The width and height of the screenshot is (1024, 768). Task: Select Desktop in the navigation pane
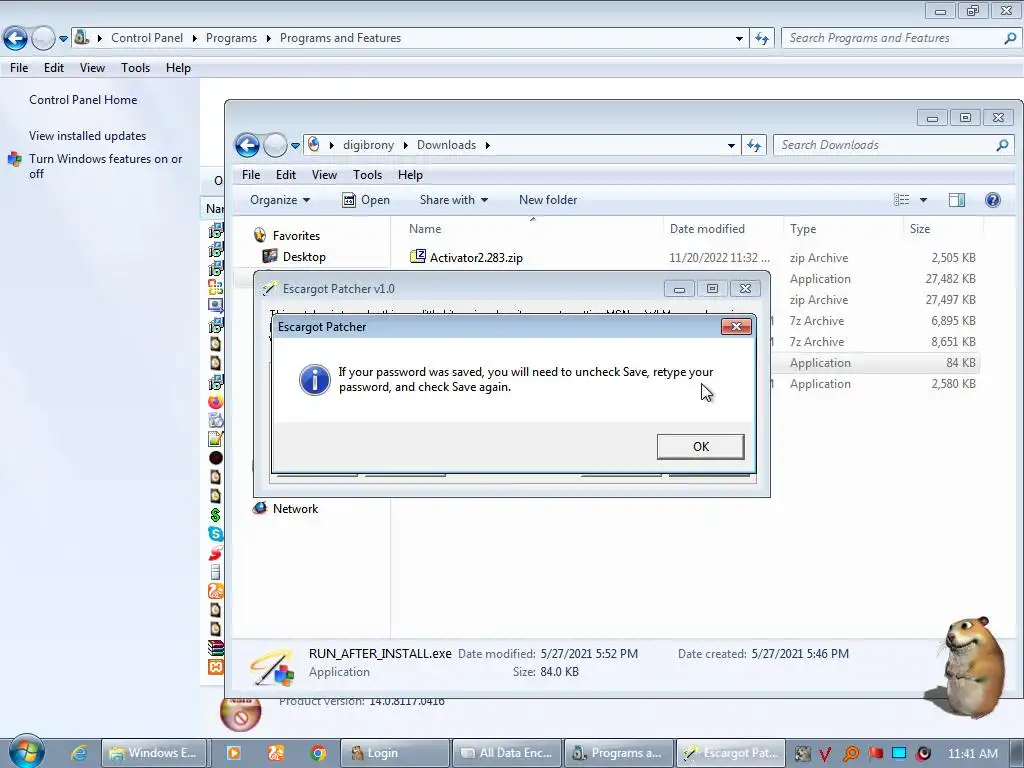(304, 257)
